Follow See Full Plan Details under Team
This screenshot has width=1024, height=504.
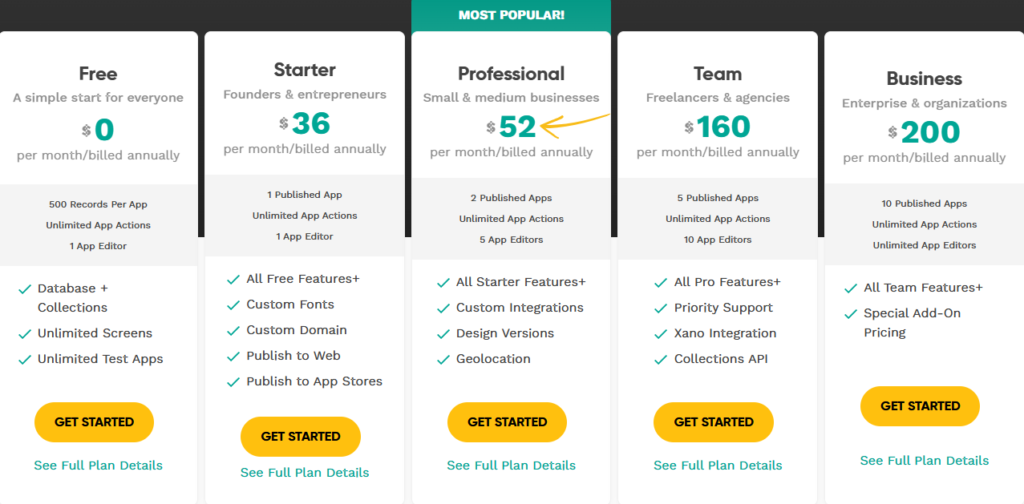(x=718, y=465)
